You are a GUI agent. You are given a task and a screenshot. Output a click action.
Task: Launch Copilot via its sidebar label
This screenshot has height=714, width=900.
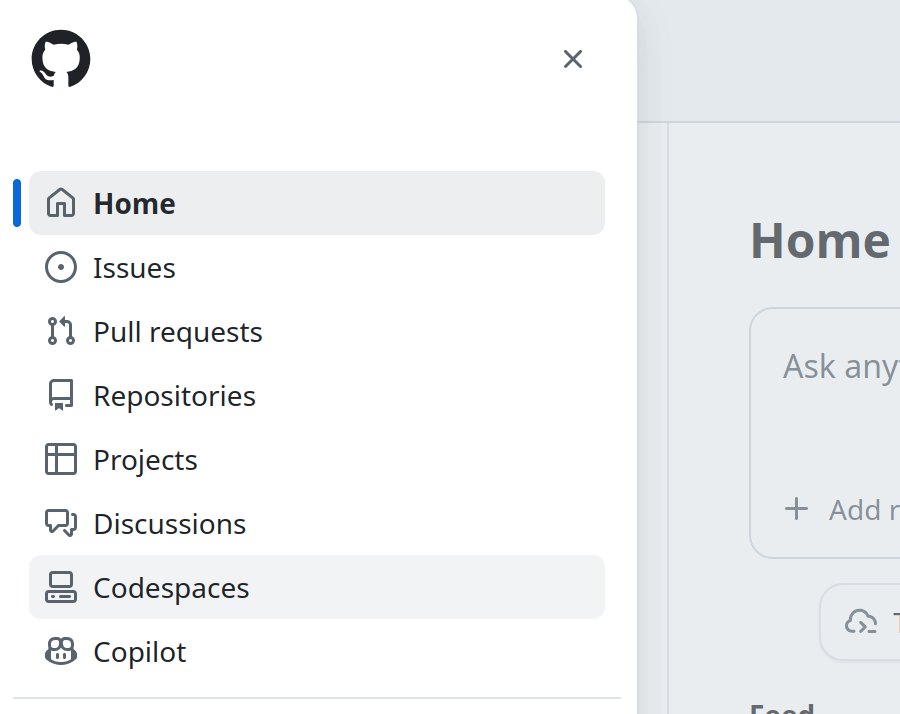(140, 652)
